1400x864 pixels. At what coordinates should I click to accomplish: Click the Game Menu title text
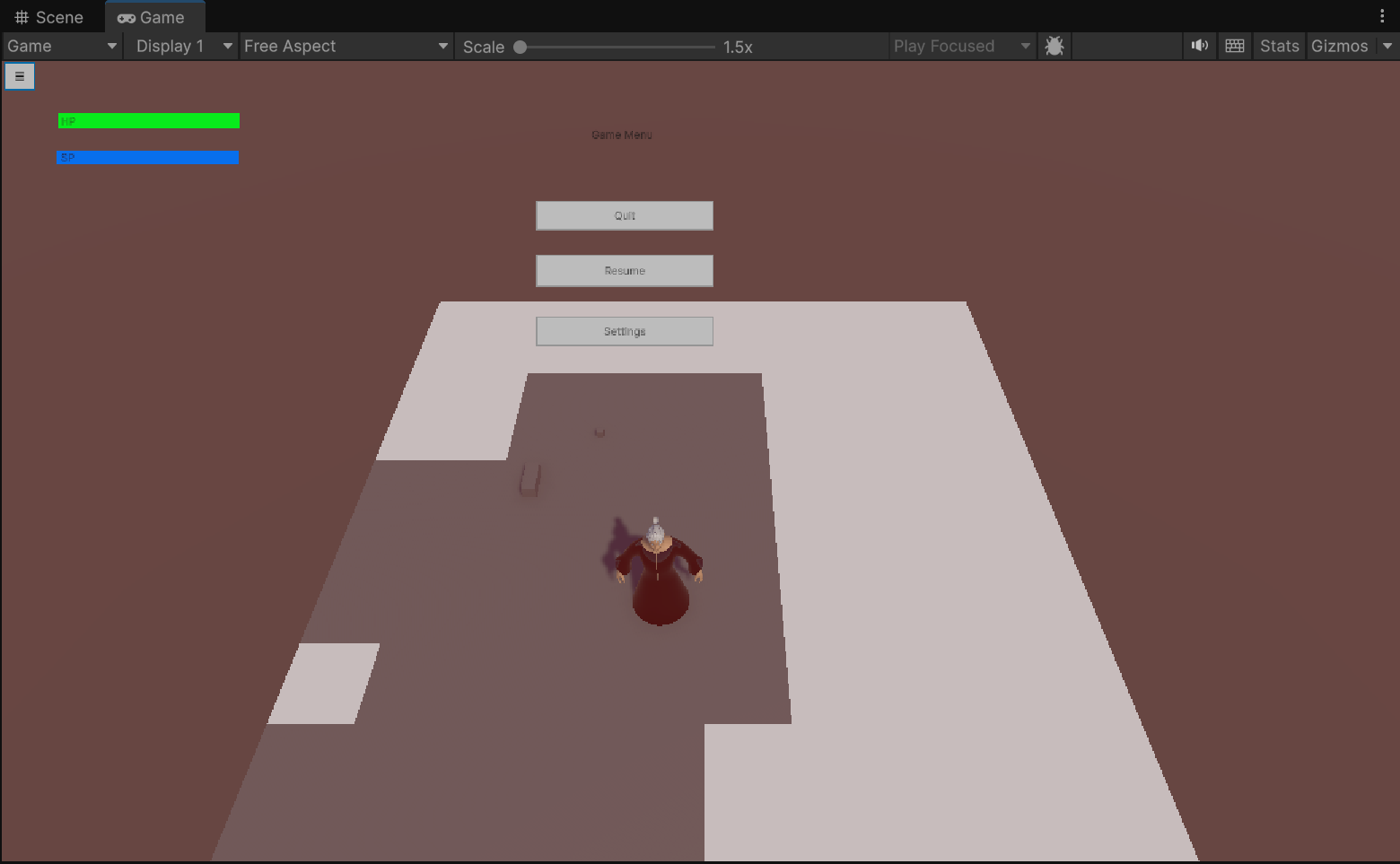(622, 135)
